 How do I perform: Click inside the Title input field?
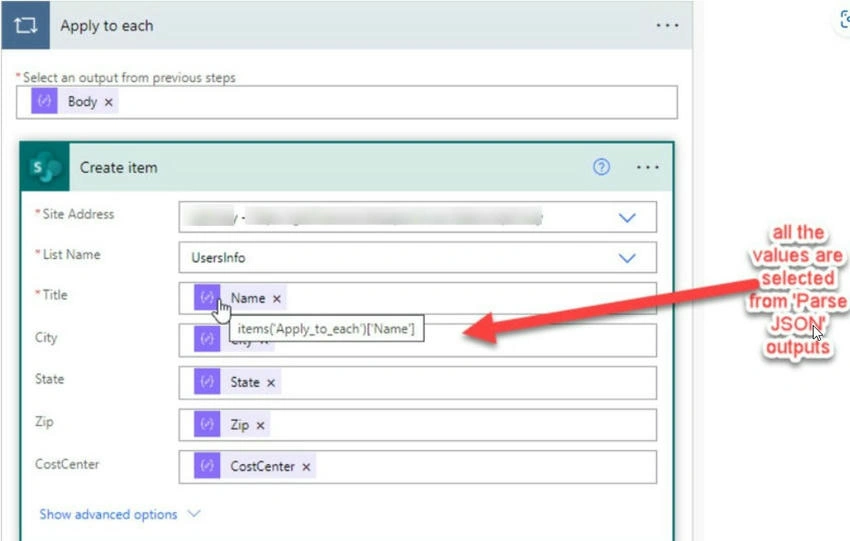417,298
